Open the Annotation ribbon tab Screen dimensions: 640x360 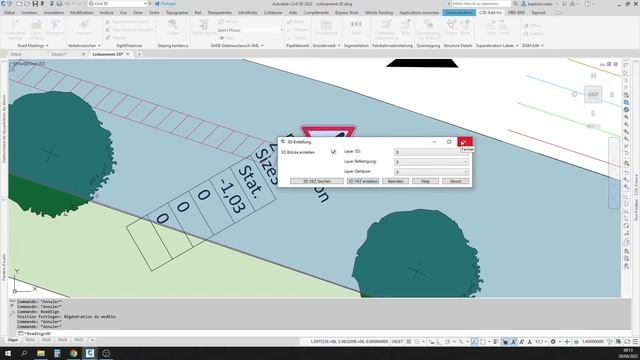(53, 13)
